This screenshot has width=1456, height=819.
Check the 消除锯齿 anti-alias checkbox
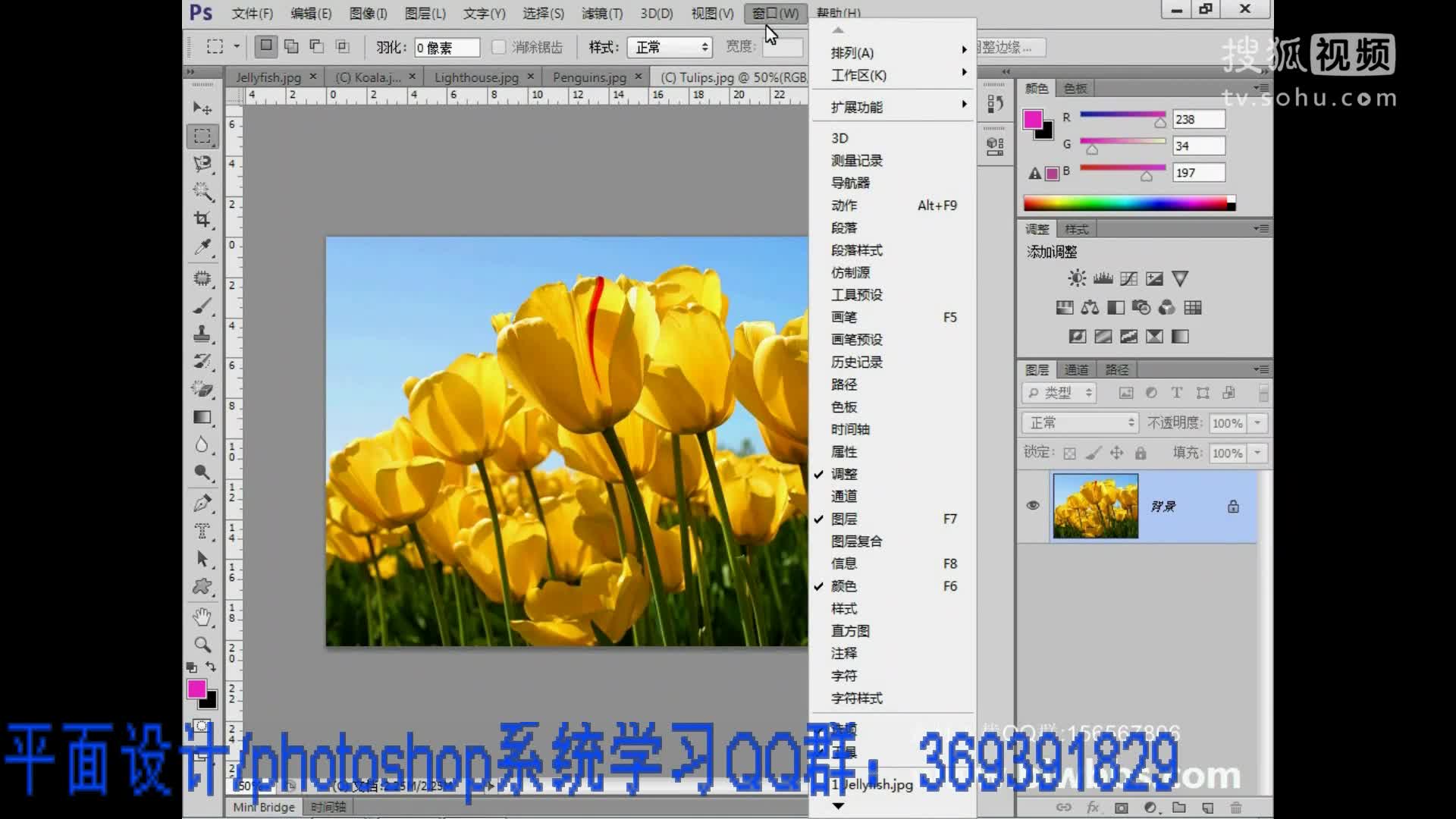pyautogui.click(x=498, y=47)
